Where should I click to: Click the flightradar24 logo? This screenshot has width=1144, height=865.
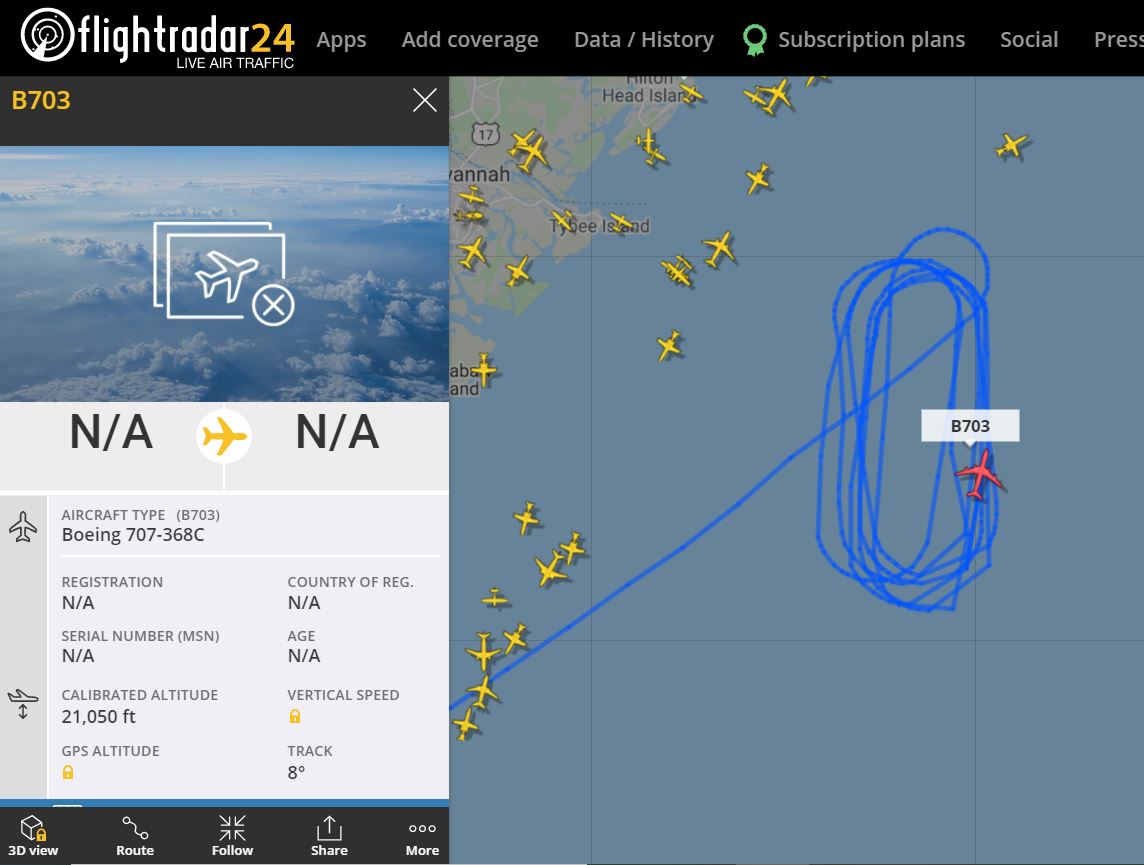coord(158,38)
